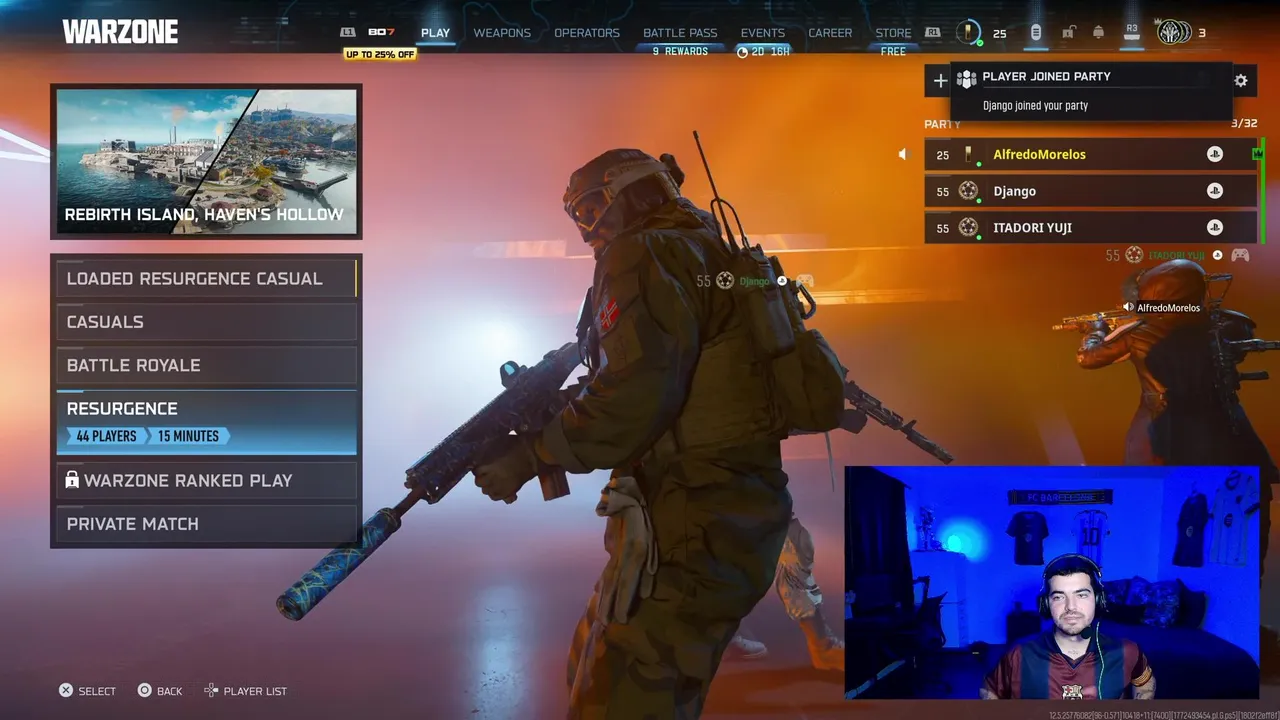Click the rank emblem on AlfredoMorelos row
The height and width of the screenshot is (720, 1280).
[x=968, y=154]
